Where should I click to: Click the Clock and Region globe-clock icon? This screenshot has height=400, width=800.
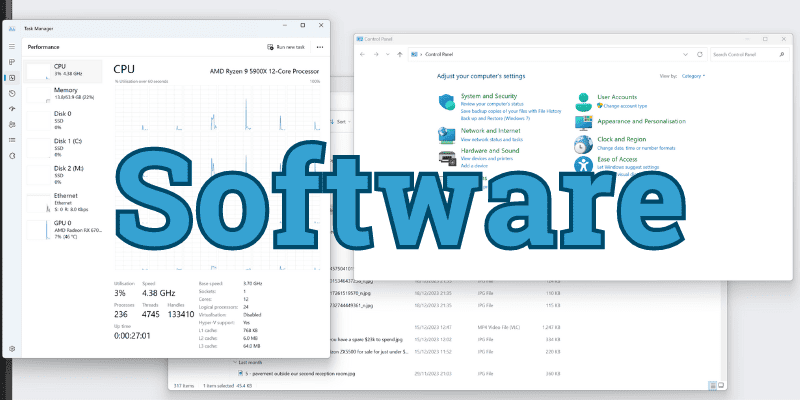[x=583, y=145]
